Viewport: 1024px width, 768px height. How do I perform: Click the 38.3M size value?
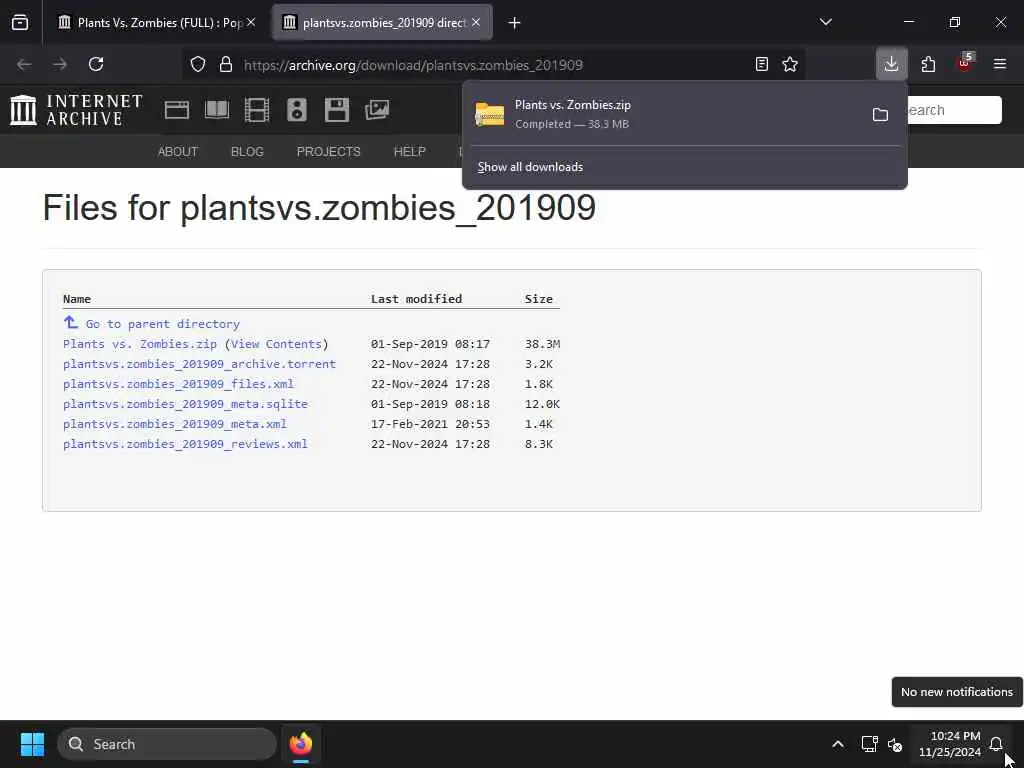click(x=543, y=344)
